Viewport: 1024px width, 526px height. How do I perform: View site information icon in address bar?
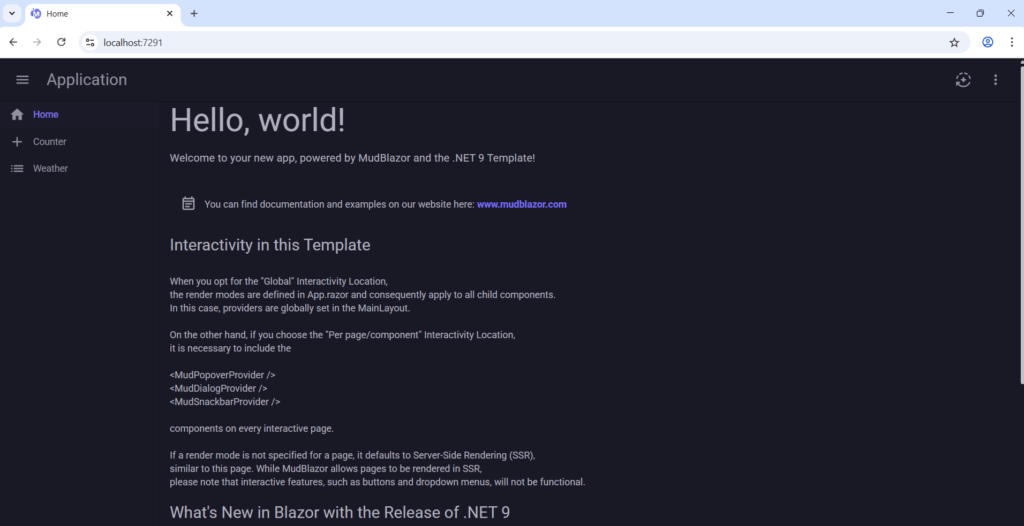pos(90,42)
